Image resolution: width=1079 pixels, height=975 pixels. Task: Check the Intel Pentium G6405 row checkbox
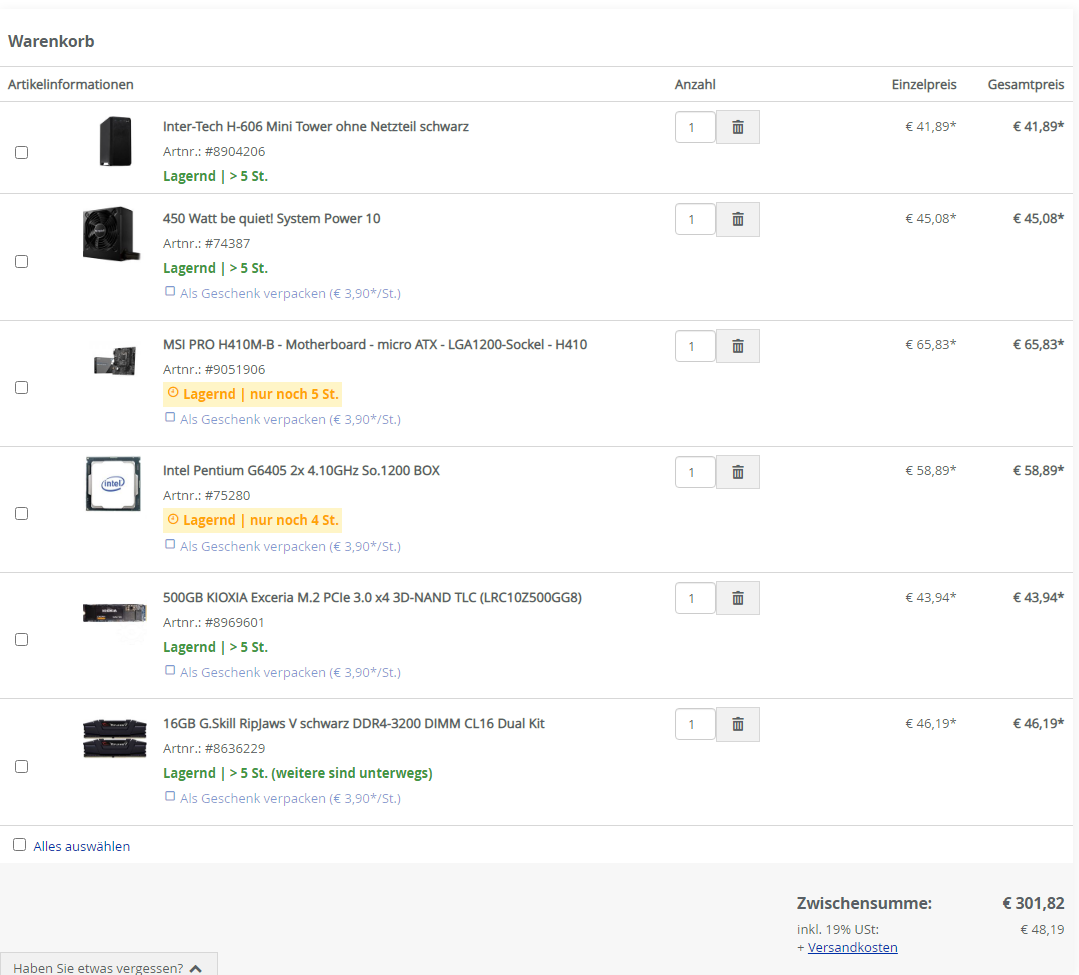21,513
